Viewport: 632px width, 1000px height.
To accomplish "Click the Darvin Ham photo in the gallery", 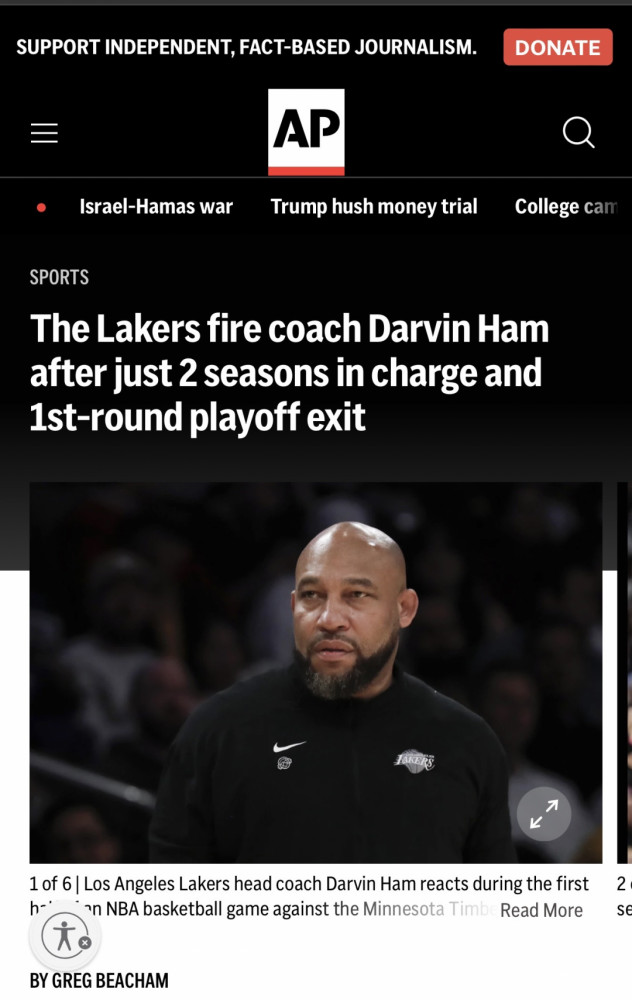I will click(316, 672).
